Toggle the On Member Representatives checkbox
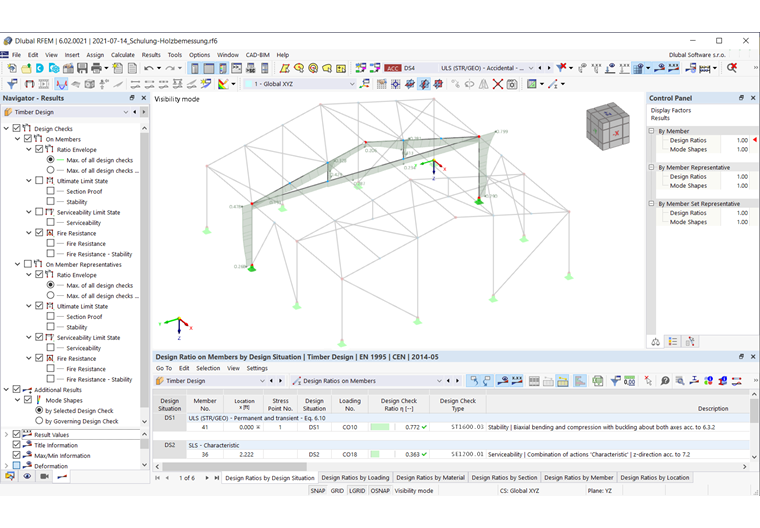This screenshot has height=528, width=760. [28, 264]
